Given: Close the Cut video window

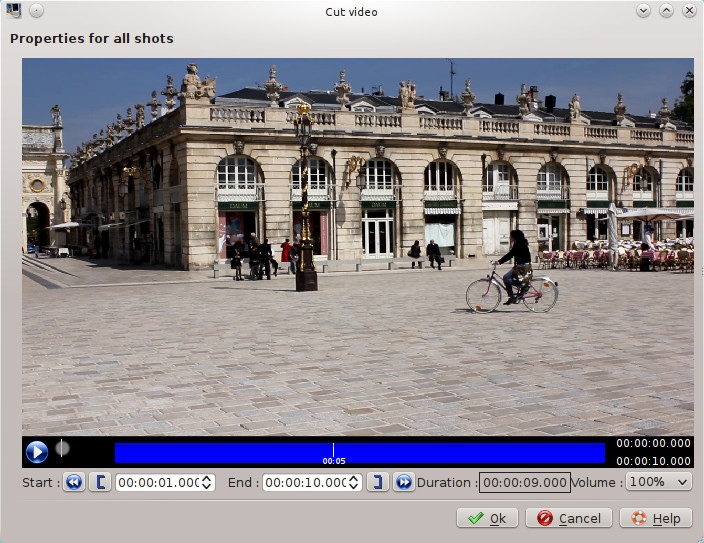Looking at the screenshot, I should (x=689, y=10).
